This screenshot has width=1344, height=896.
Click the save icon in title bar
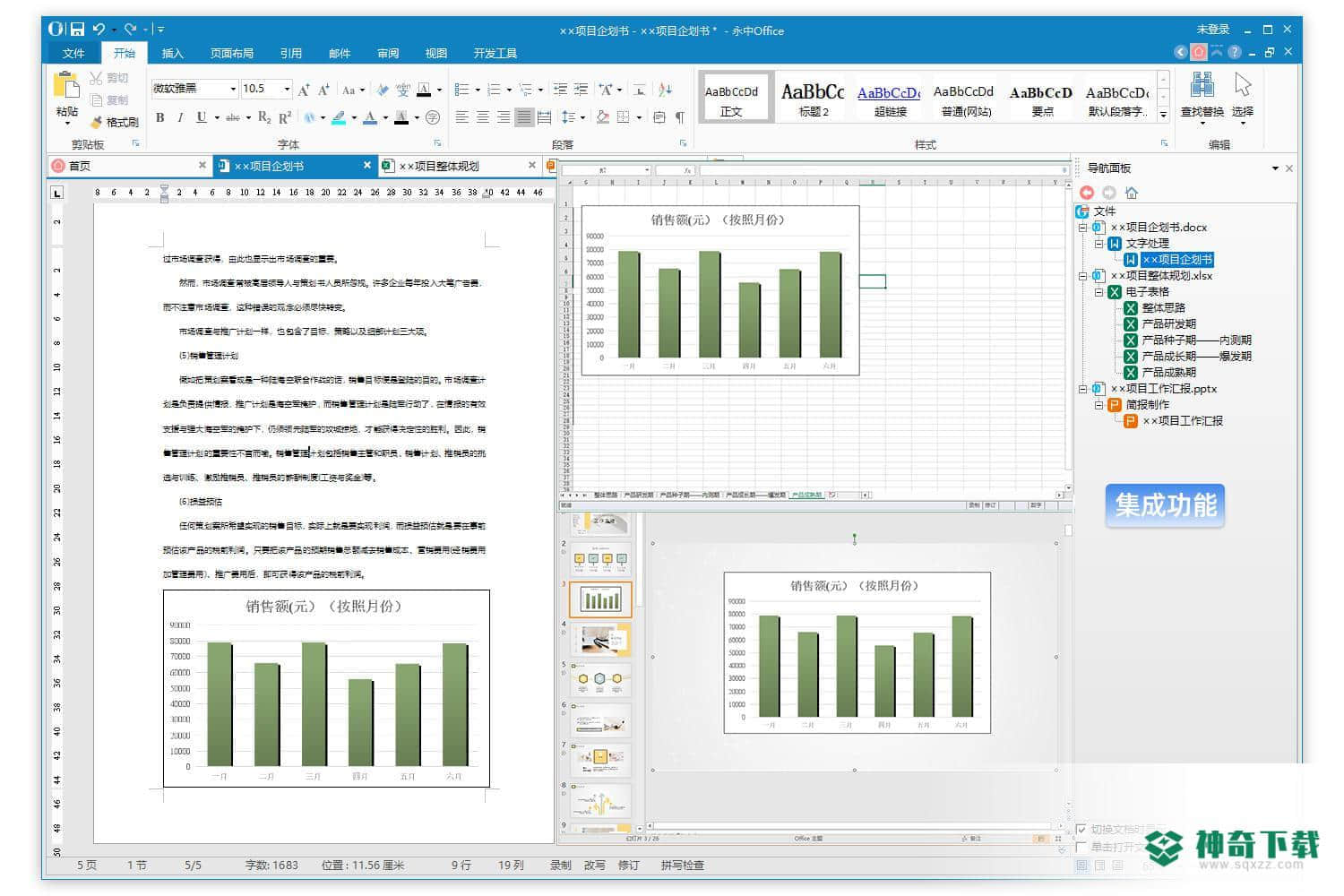78,30
